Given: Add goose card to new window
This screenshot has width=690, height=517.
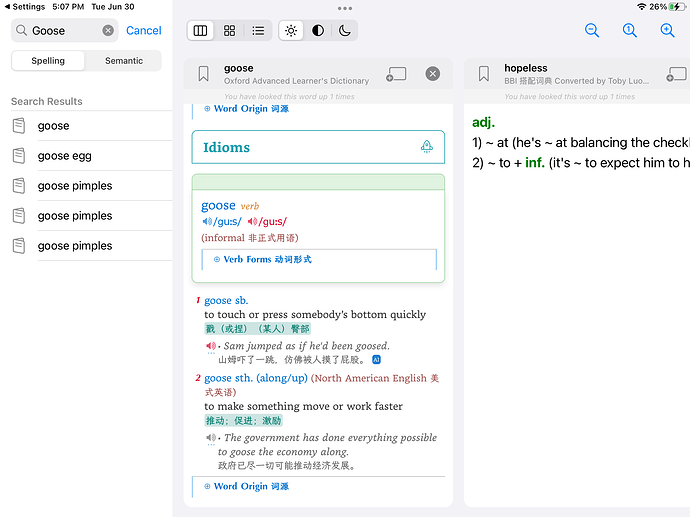Looking at the screenshot, I should pyautogui.click(x=396, y=74).
